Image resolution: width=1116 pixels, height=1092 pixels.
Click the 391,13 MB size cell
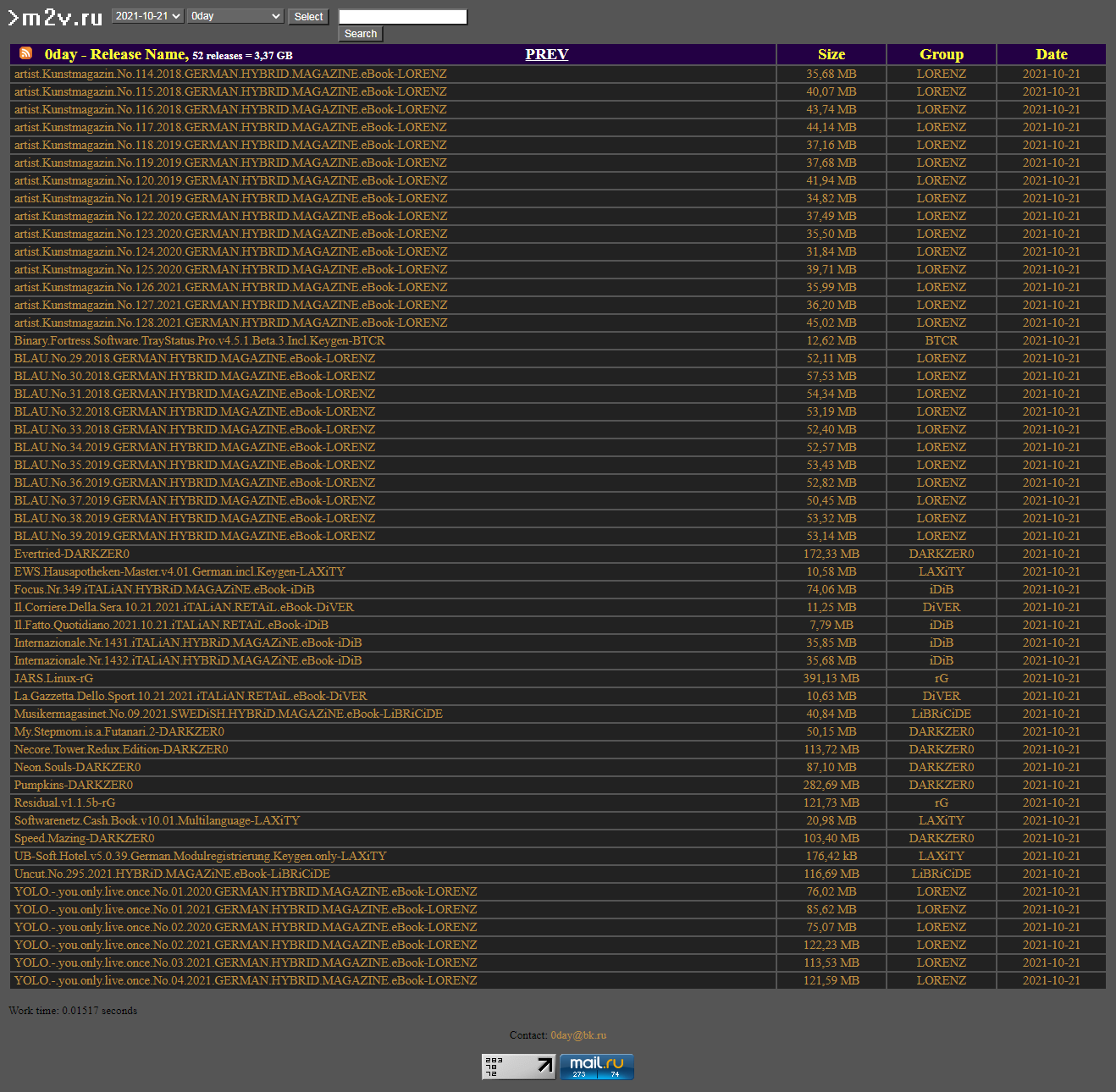point(831,678)
